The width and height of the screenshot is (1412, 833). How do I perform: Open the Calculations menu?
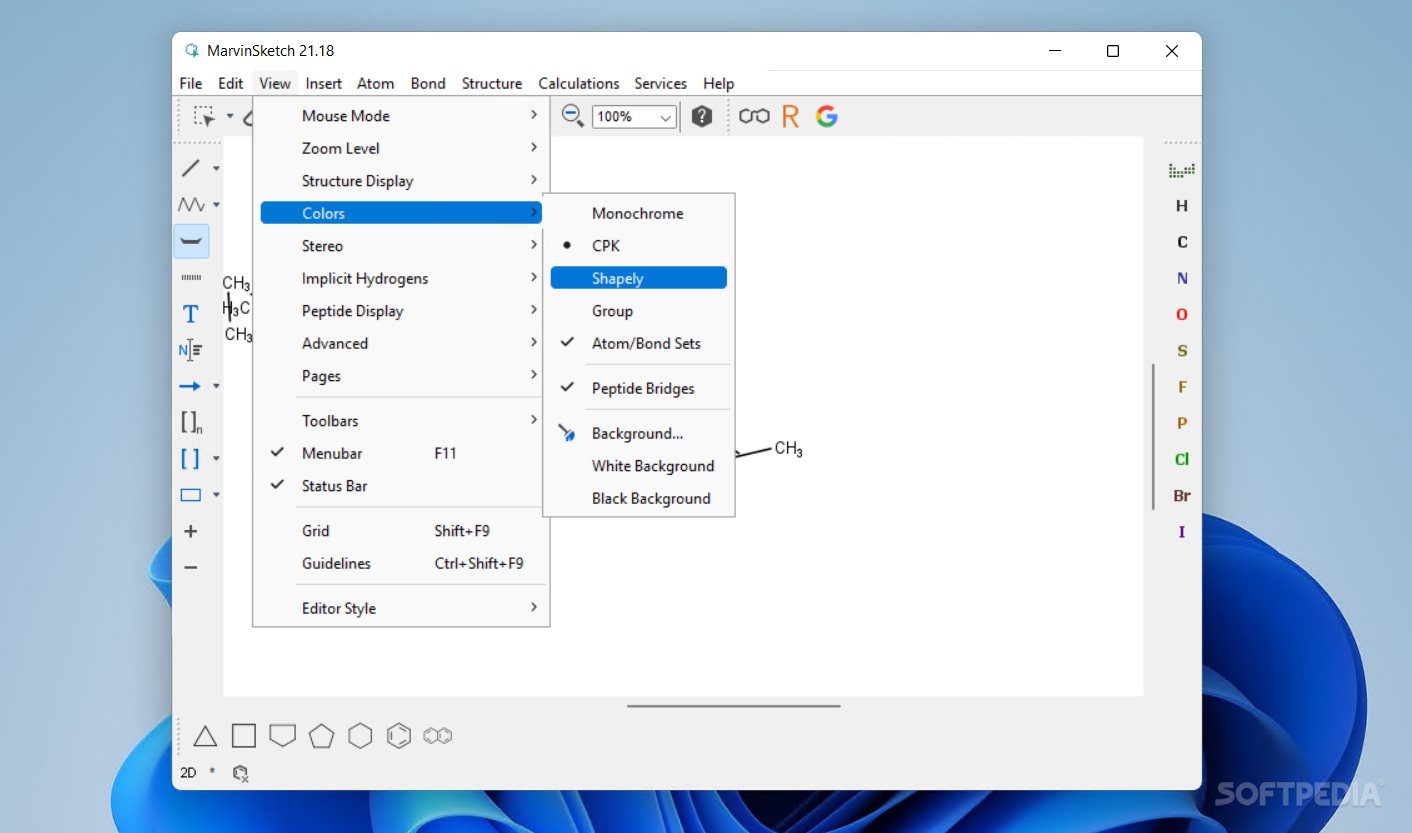tap(579, 83)
